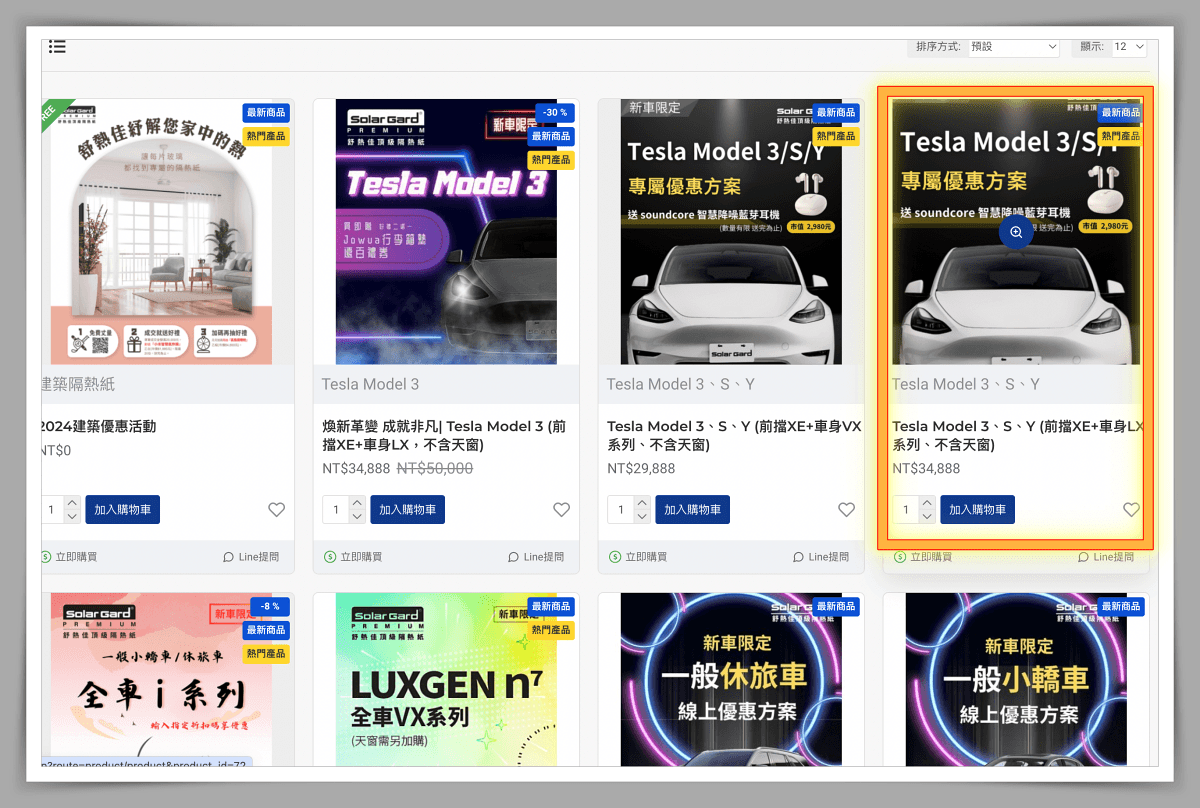Open the 一般休旅車 線上優惠方案 image

pos(731,680)
